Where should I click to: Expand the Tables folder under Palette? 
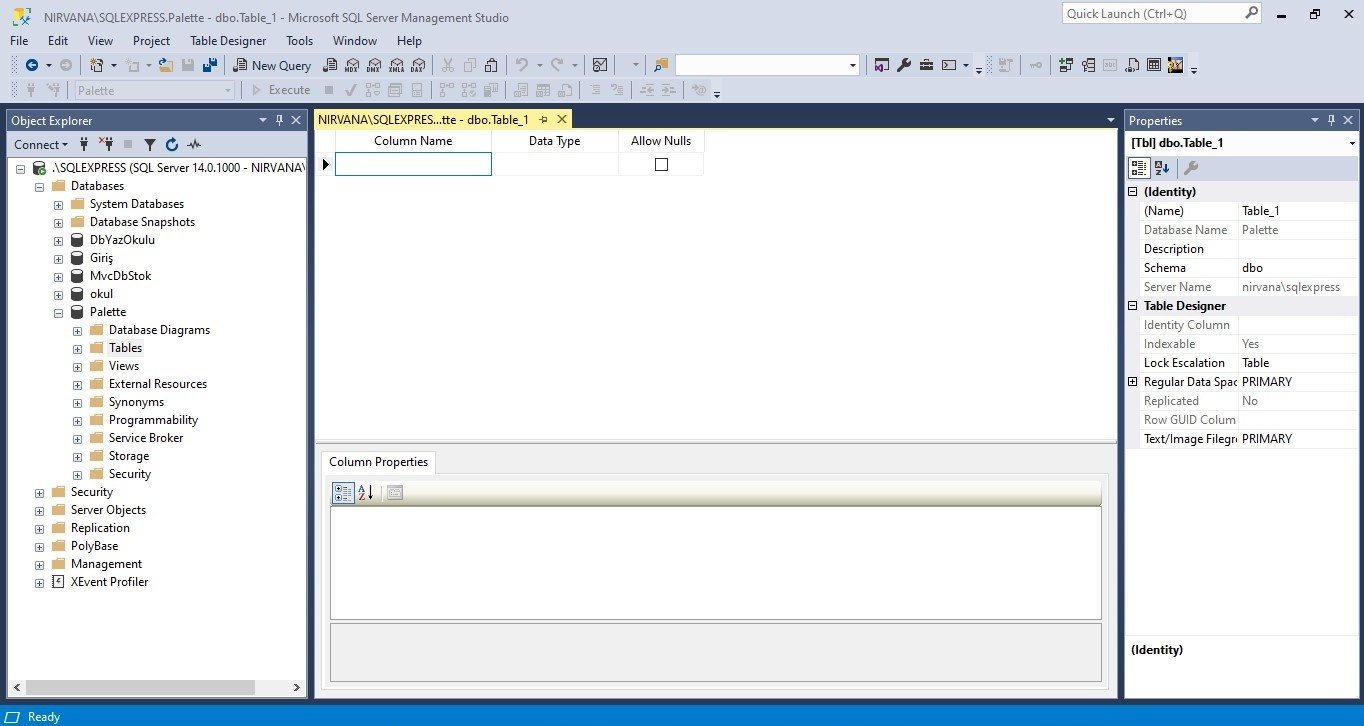(x=77, y=348)
